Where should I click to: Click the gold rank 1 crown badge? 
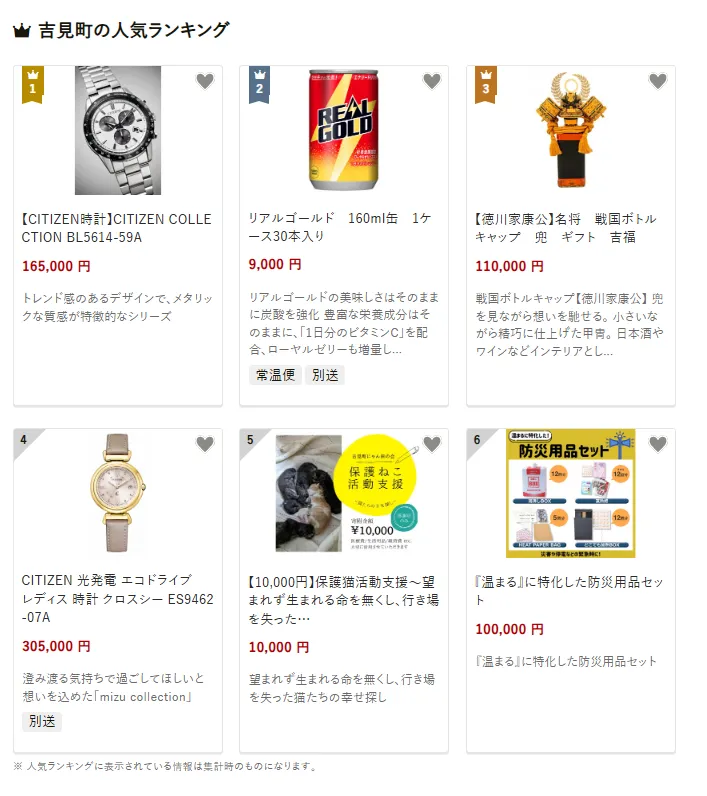tap(32, 84)
